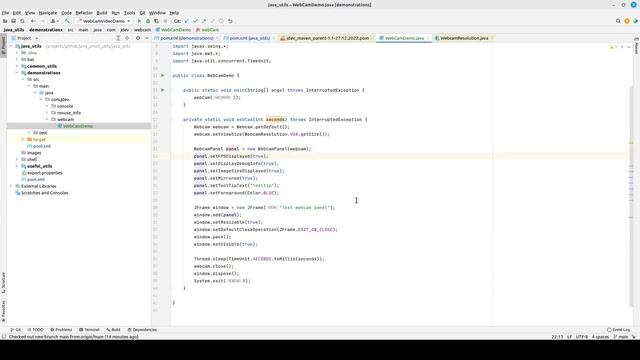Screen dimensions: 640x360
Task: Run with coverage icon
Action: 156,21
